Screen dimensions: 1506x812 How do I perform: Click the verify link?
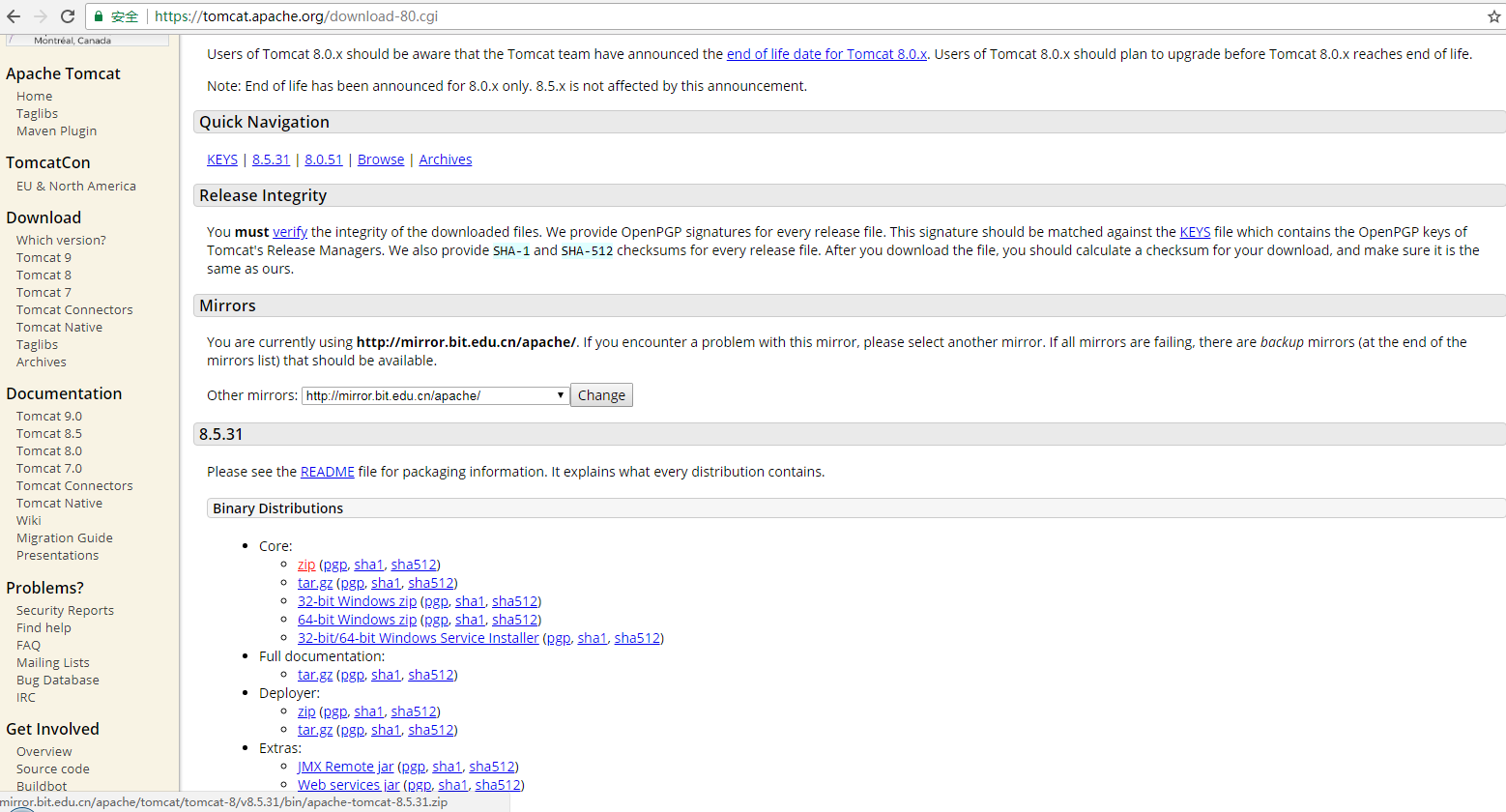[x=290, y=232]
